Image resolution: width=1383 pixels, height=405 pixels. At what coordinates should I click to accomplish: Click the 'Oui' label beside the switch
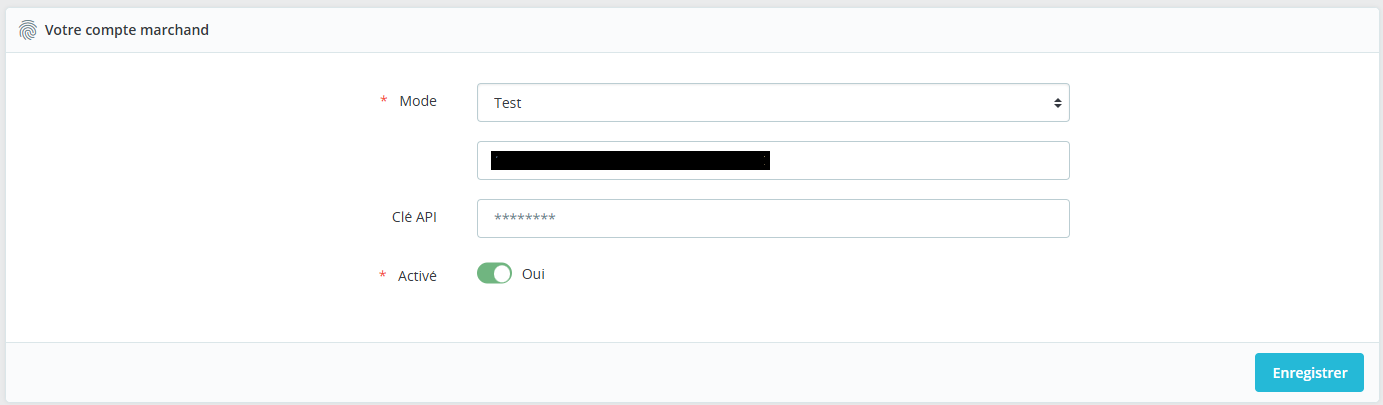533,274
